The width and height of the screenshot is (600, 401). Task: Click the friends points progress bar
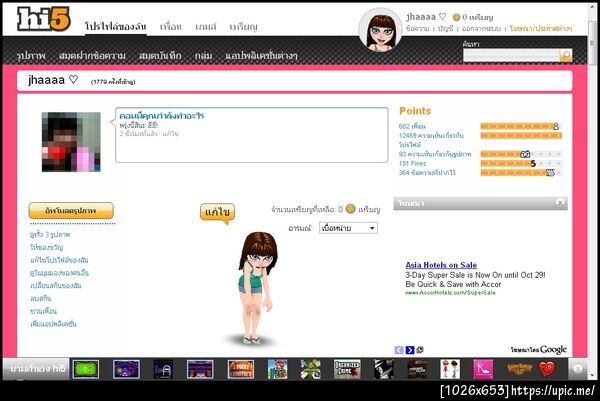click(521, 126)
